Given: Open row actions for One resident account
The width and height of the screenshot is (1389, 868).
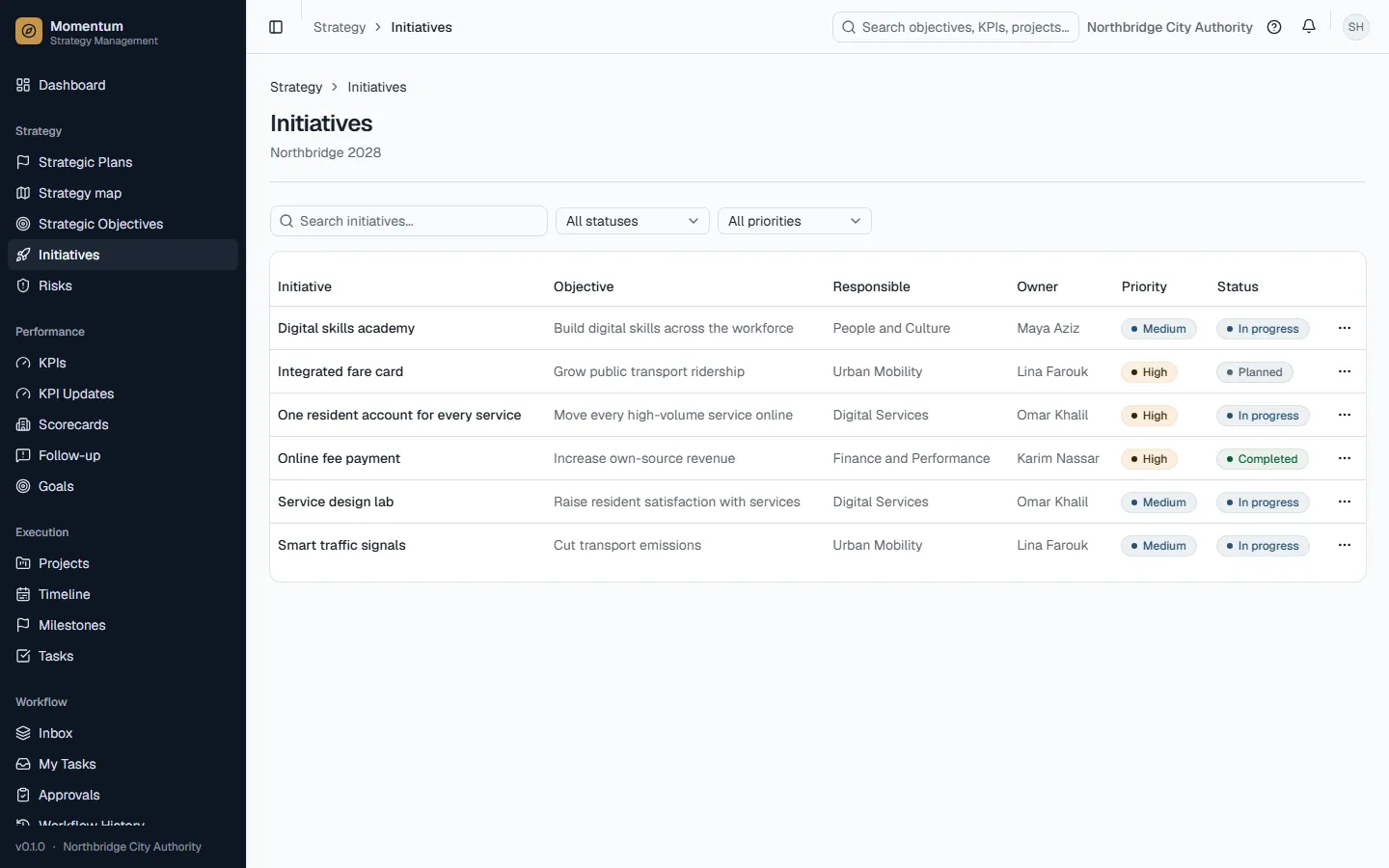Looking at the screenshot, I should pos(1345,416).
